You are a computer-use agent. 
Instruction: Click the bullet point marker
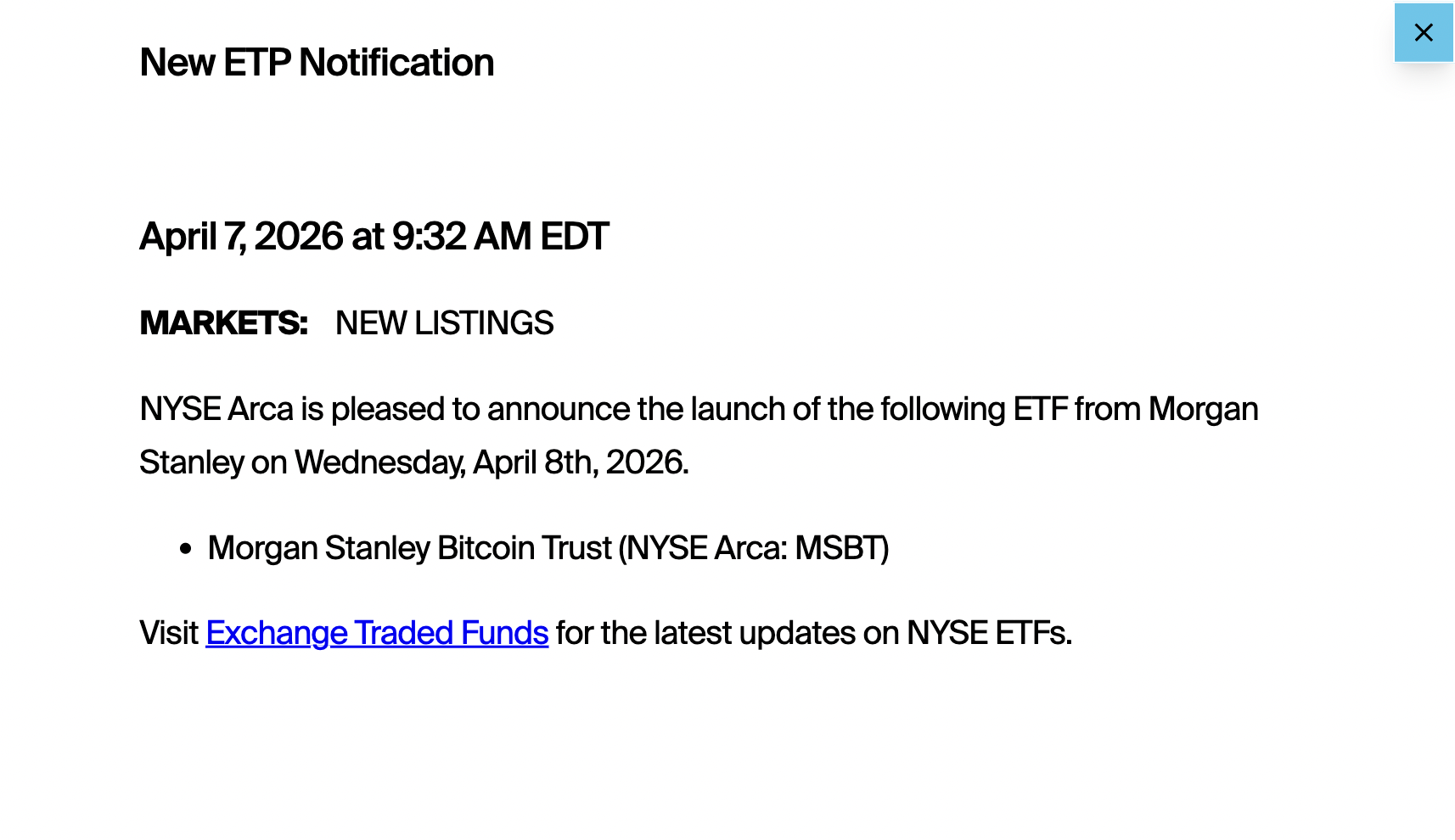pyautogui.click(x=185, y=548)
